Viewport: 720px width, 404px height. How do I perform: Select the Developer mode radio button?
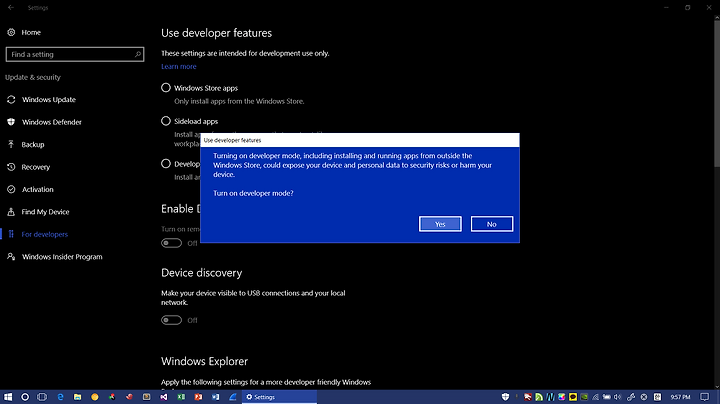tap(166, 164)
